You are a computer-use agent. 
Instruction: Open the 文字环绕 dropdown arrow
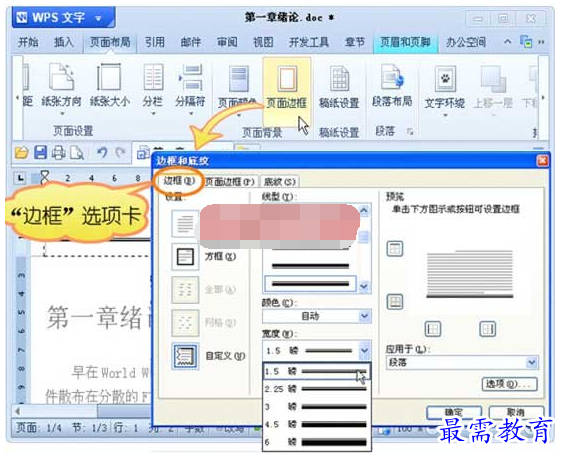point(445,115)
